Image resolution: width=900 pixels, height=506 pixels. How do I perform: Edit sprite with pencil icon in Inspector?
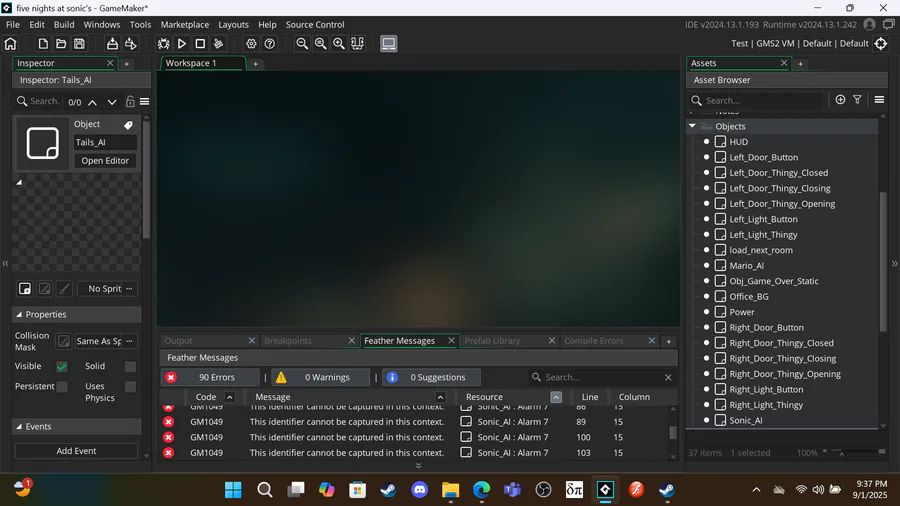point(44,289)
